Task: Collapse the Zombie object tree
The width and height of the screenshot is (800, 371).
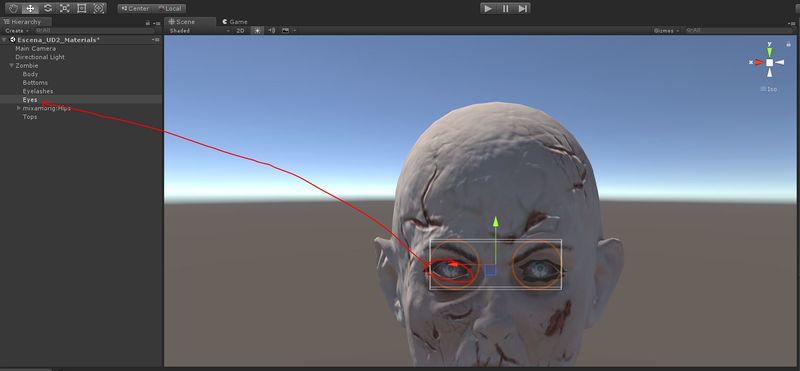Action: click(x=11, y=65)
